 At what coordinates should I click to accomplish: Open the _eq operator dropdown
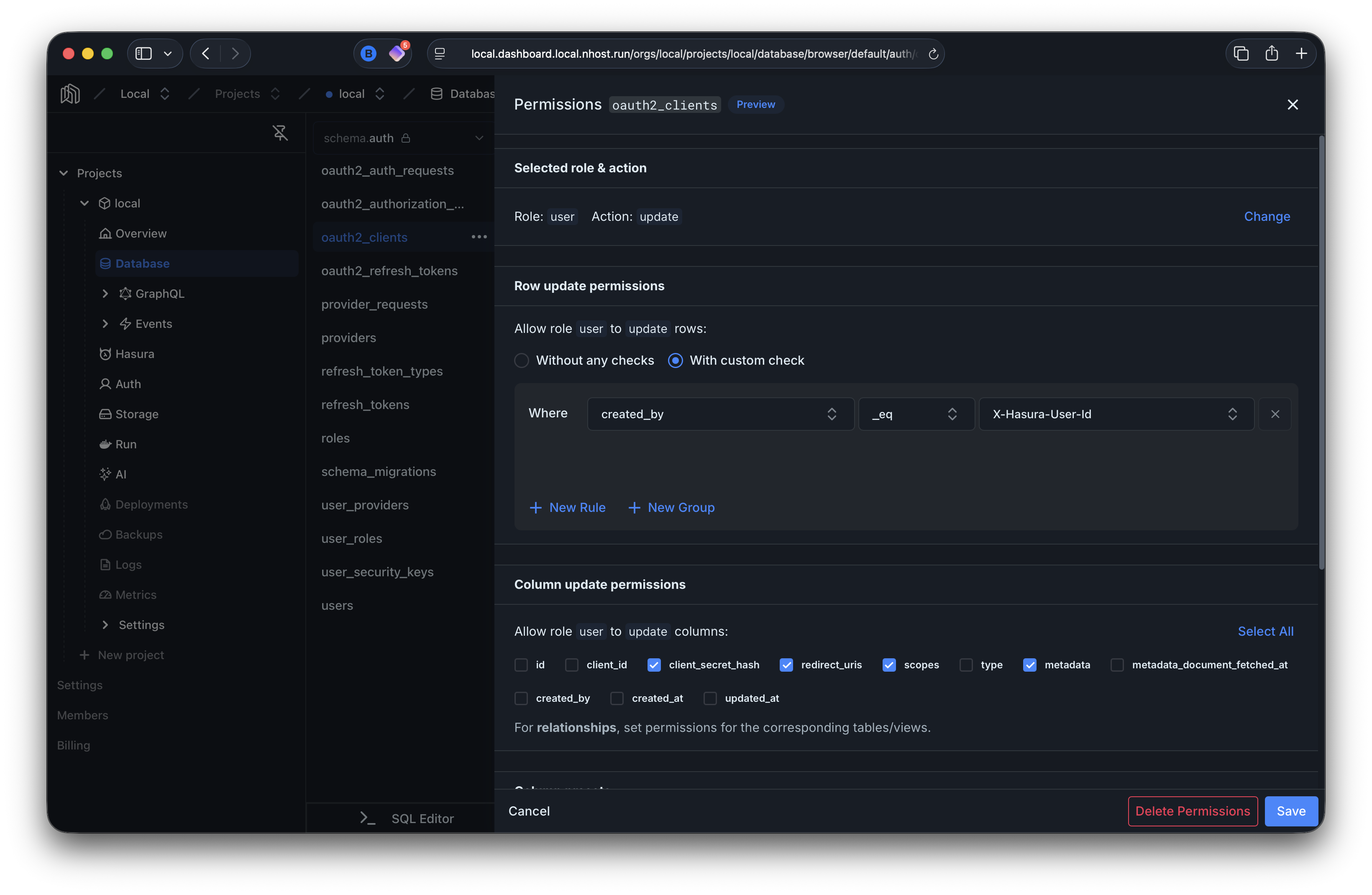click(916, 414)
